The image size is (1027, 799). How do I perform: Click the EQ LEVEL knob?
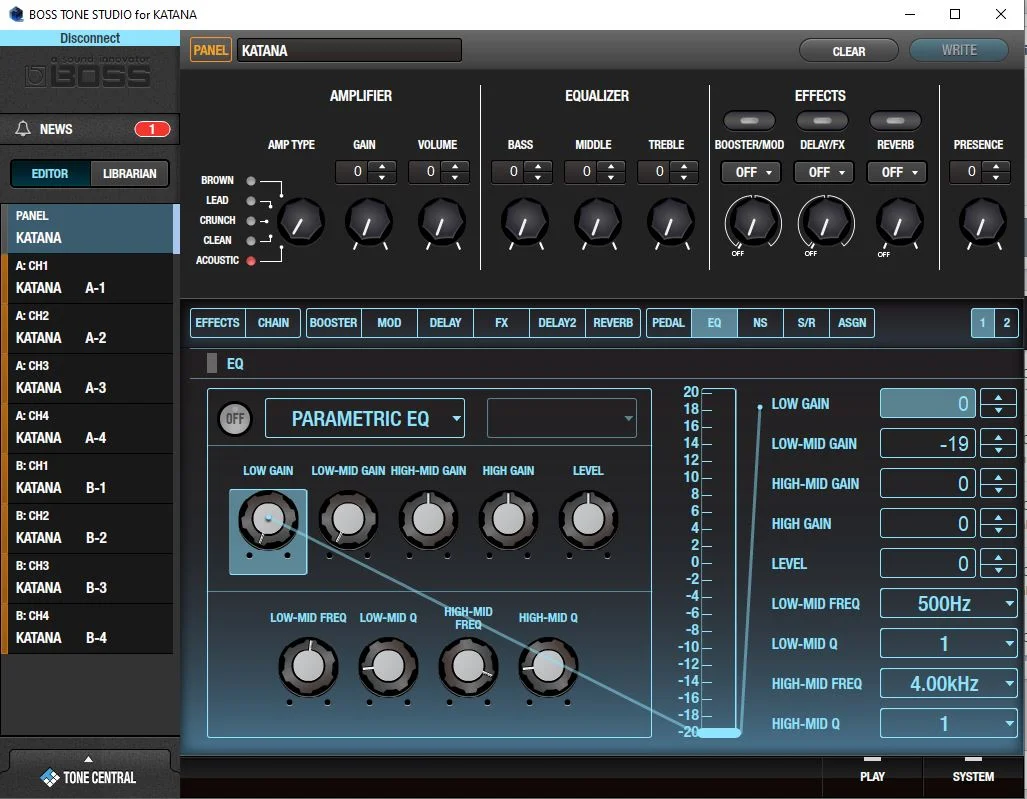[588, 518]
